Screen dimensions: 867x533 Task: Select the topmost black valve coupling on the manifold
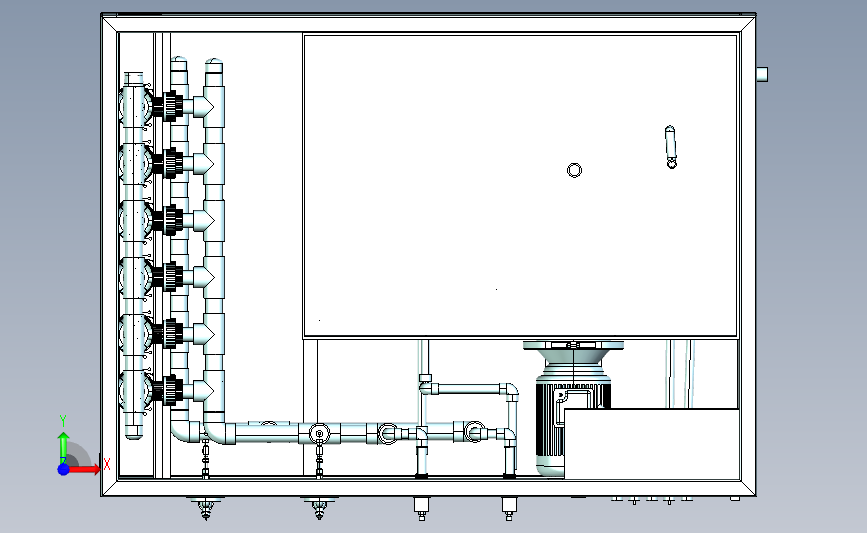(x=168, y=106)
